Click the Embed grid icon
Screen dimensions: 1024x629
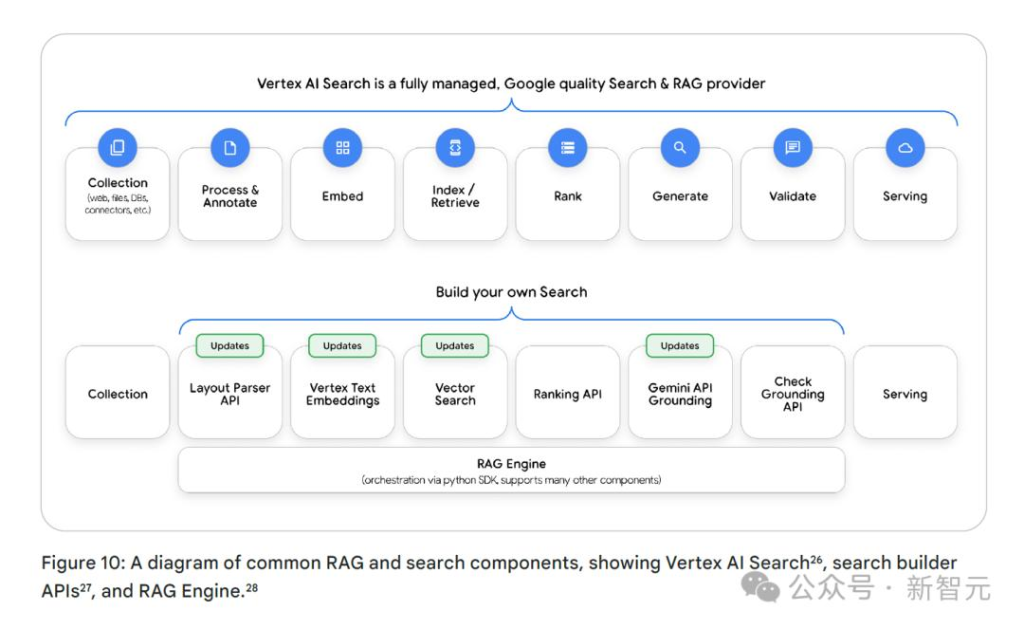pos(342,148)
